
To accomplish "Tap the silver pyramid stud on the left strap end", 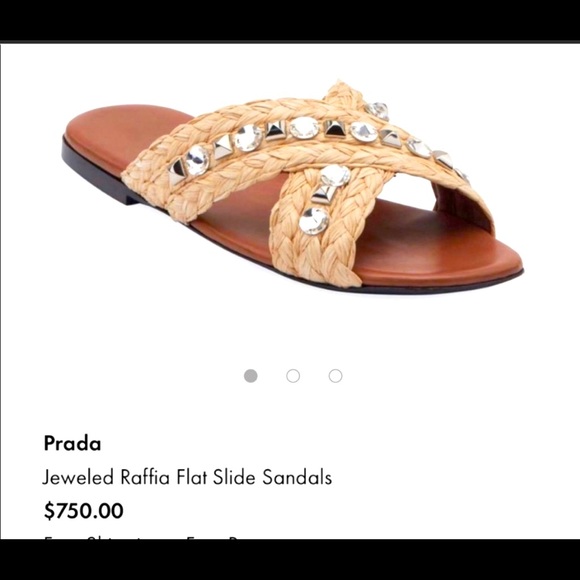I will (177, 173).
